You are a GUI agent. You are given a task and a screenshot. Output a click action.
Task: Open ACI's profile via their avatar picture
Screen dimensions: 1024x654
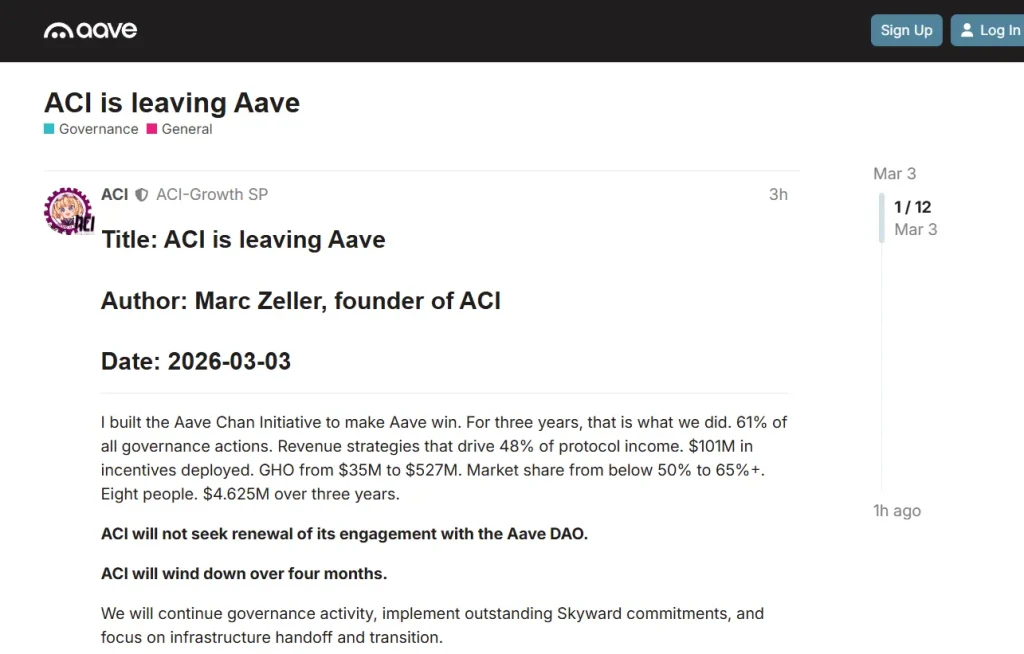coord(67,211)
